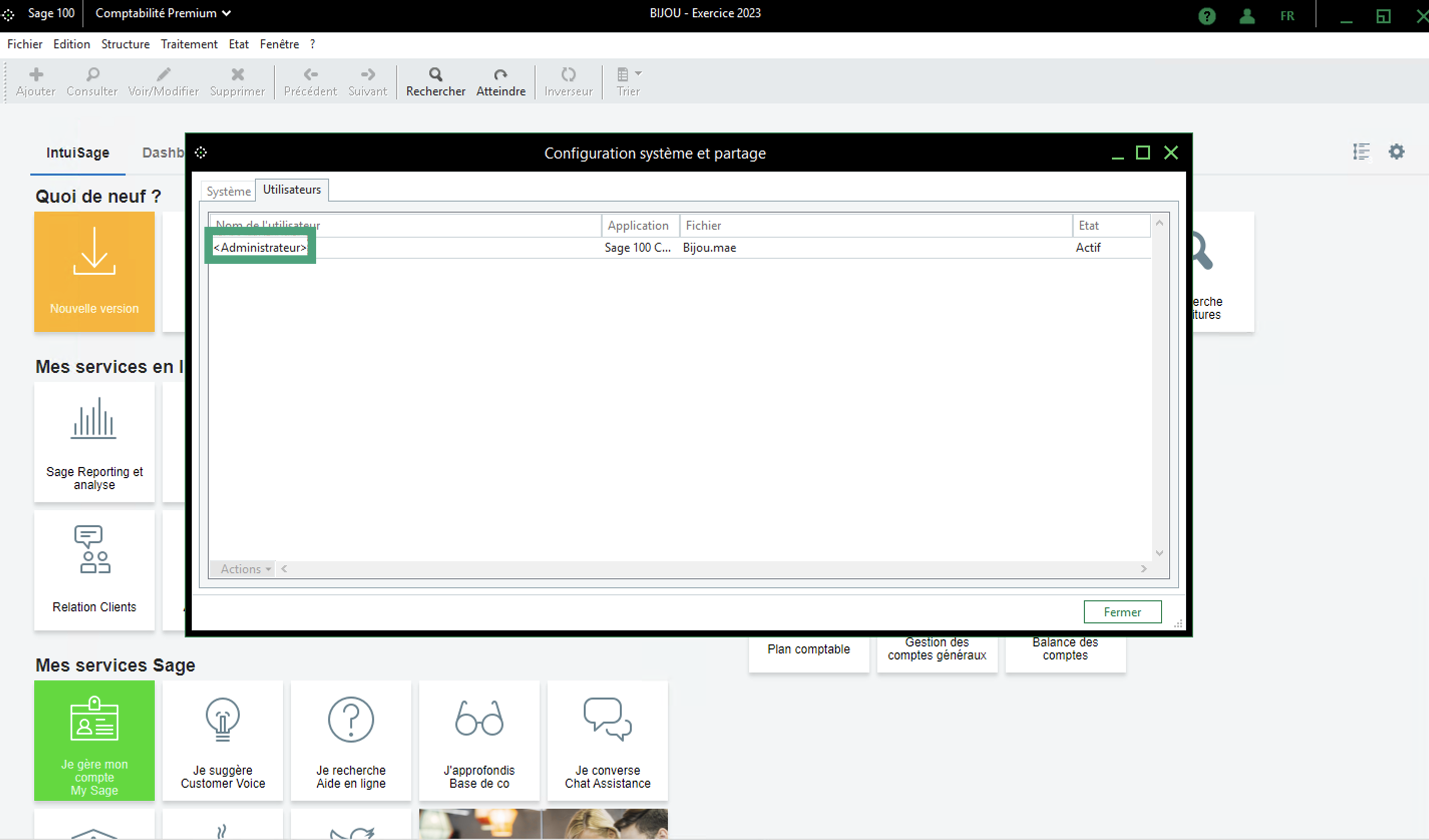Open the Je suggère Customer Voice tile
This screenshot has height=840, width=1429.
222,740
